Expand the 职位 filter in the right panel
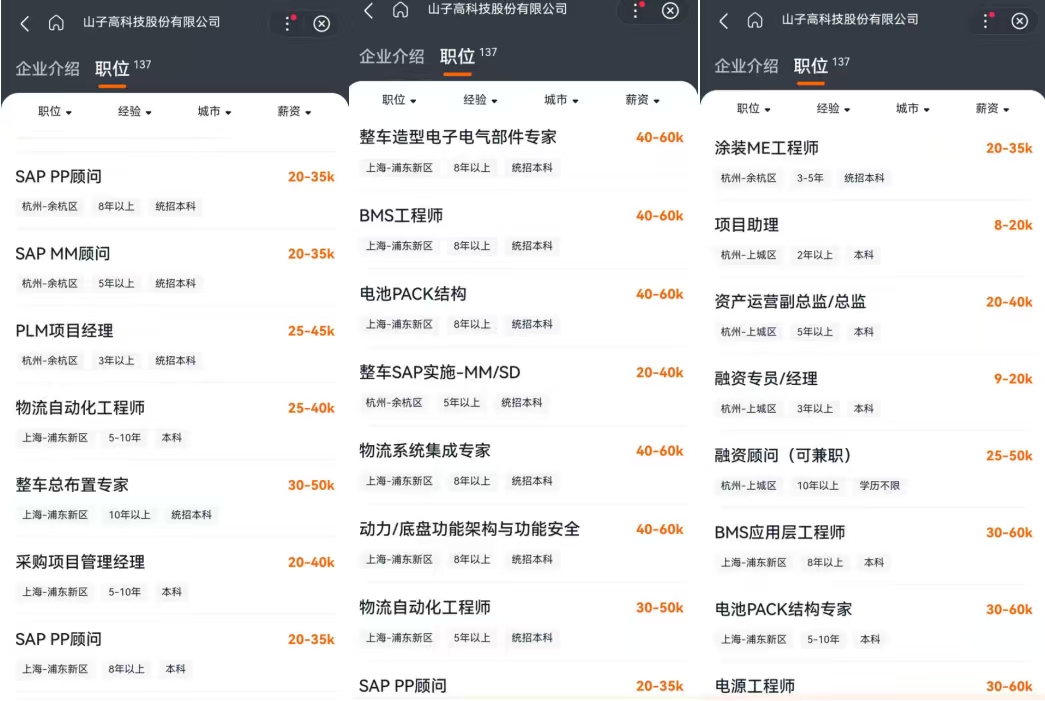1045x701 pixels. [754, 109]
